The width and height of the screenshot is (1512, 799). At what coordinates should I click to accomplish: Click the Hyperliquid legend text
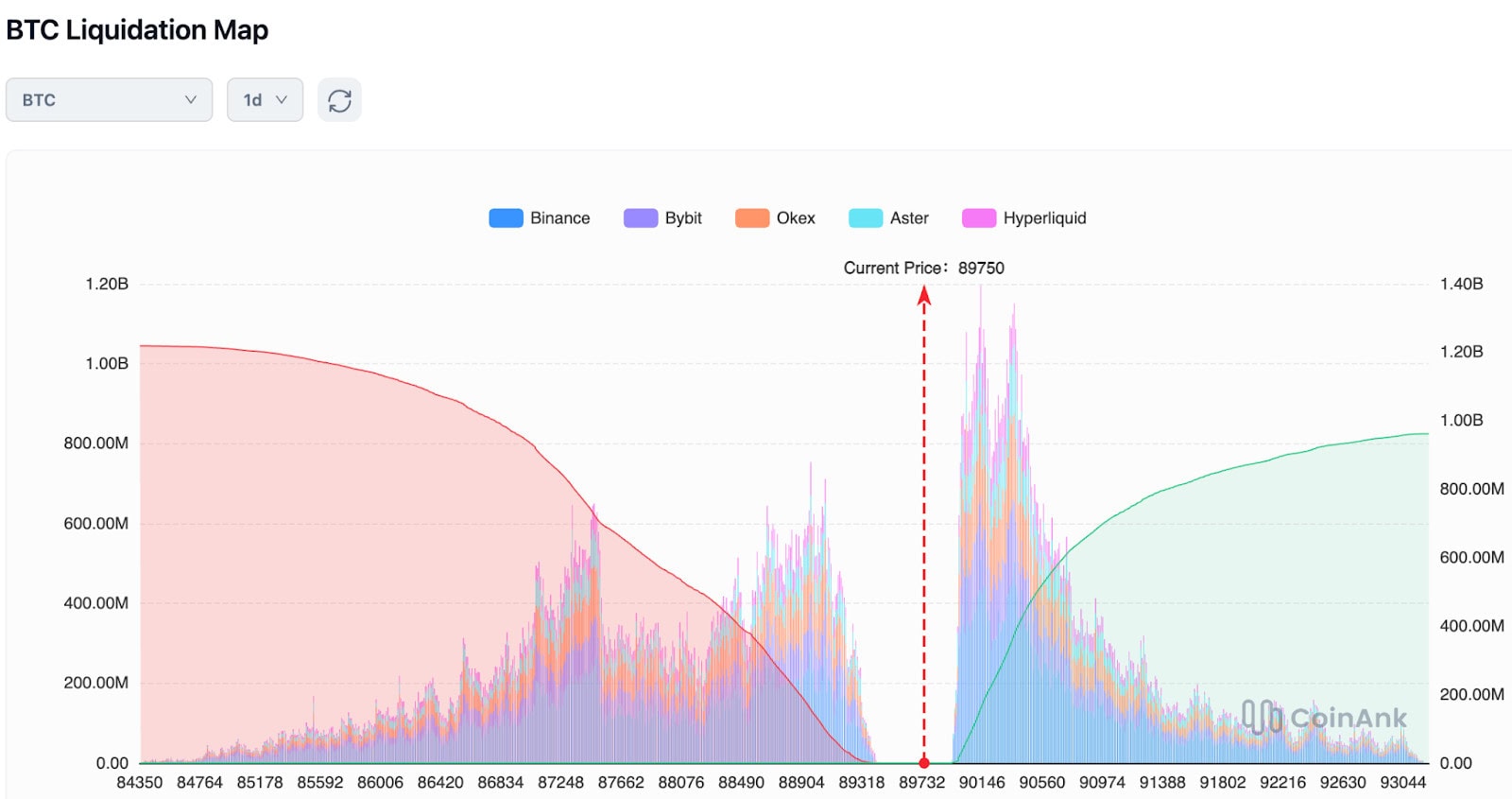click(1044, 218)
